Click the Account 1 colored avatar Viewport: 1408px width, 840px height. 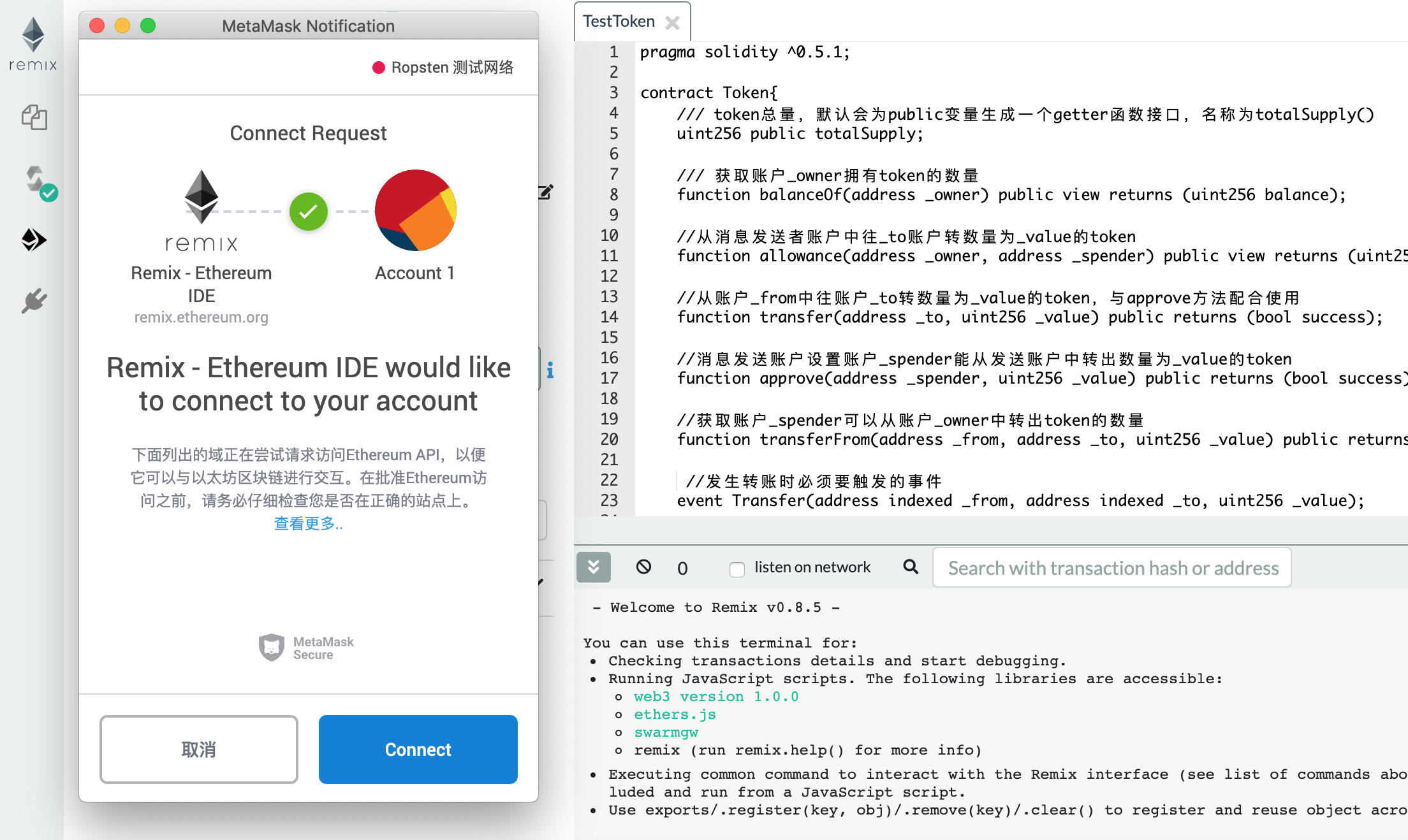(415, 210)
